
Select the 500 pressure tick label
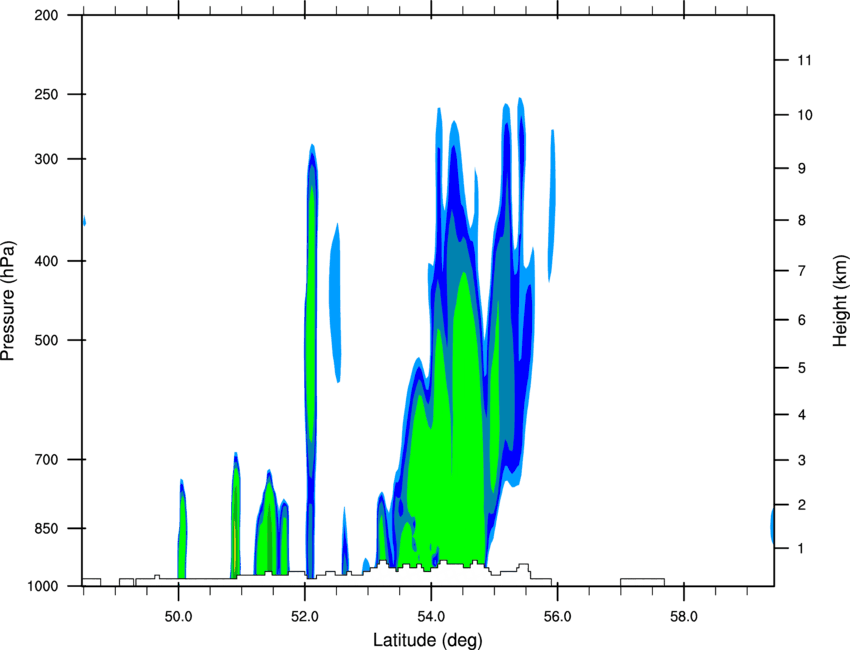tap(46, 340)
